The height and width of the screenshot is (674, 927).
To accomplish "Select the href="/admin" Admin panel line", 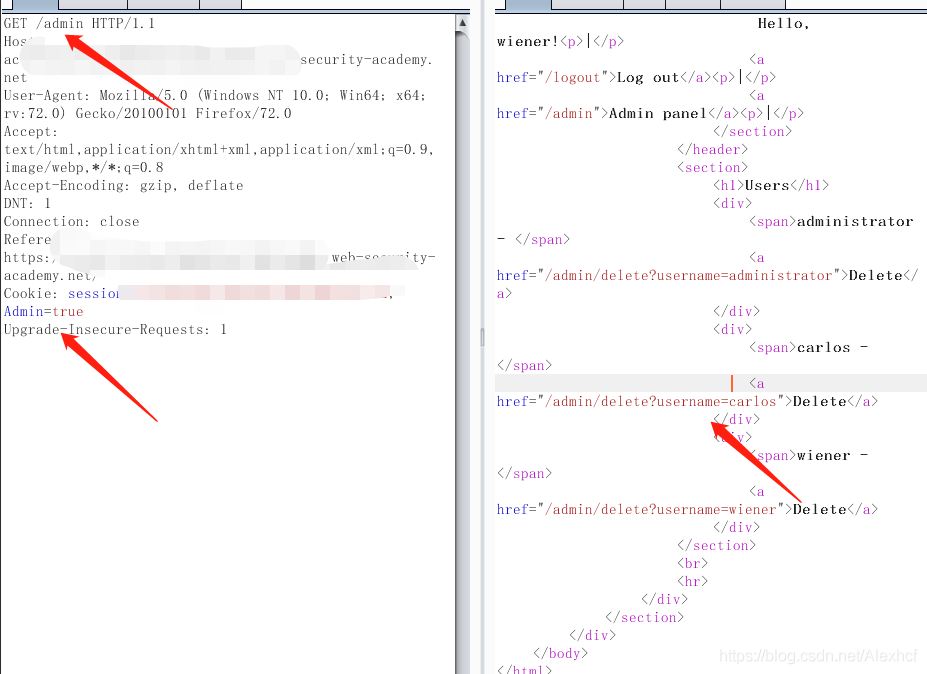I will 650,114.
